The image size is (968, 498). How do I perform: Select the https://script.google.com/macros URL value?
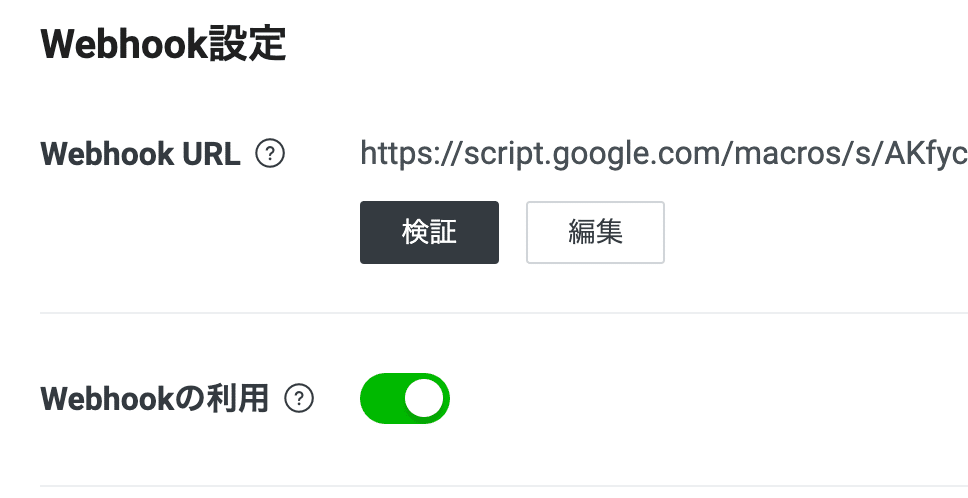660,154
